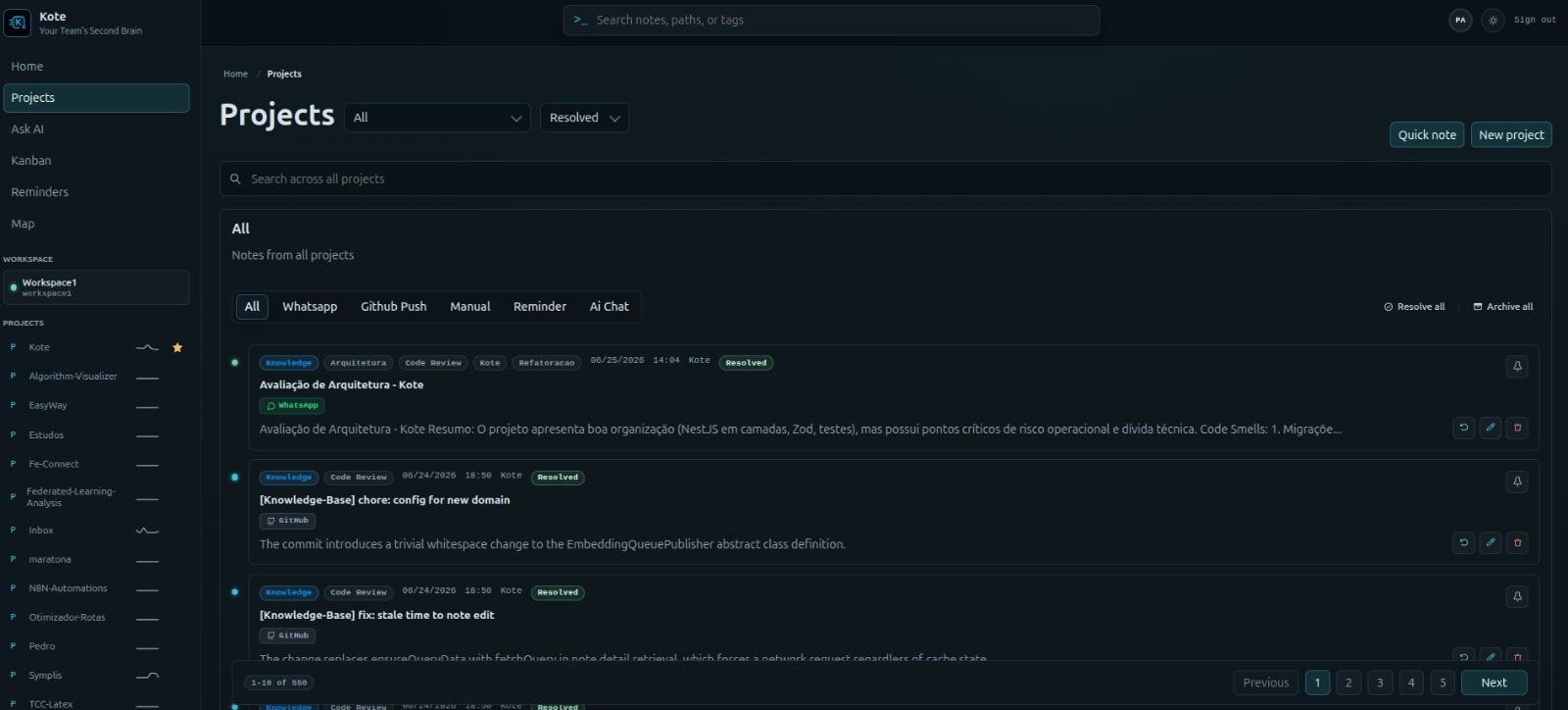The height and width of the screenshot is (710, 1568).
Task: Select the dot on Avaliação de Arquitetura note
Action: pos(235,363)
